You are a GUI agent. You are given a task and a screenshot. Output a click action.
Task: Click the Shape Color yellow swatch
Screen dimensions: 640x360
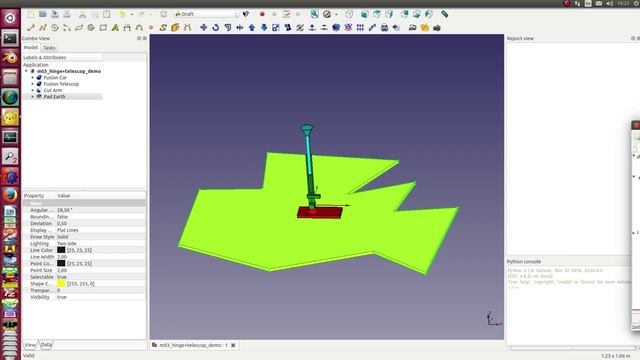61,283
